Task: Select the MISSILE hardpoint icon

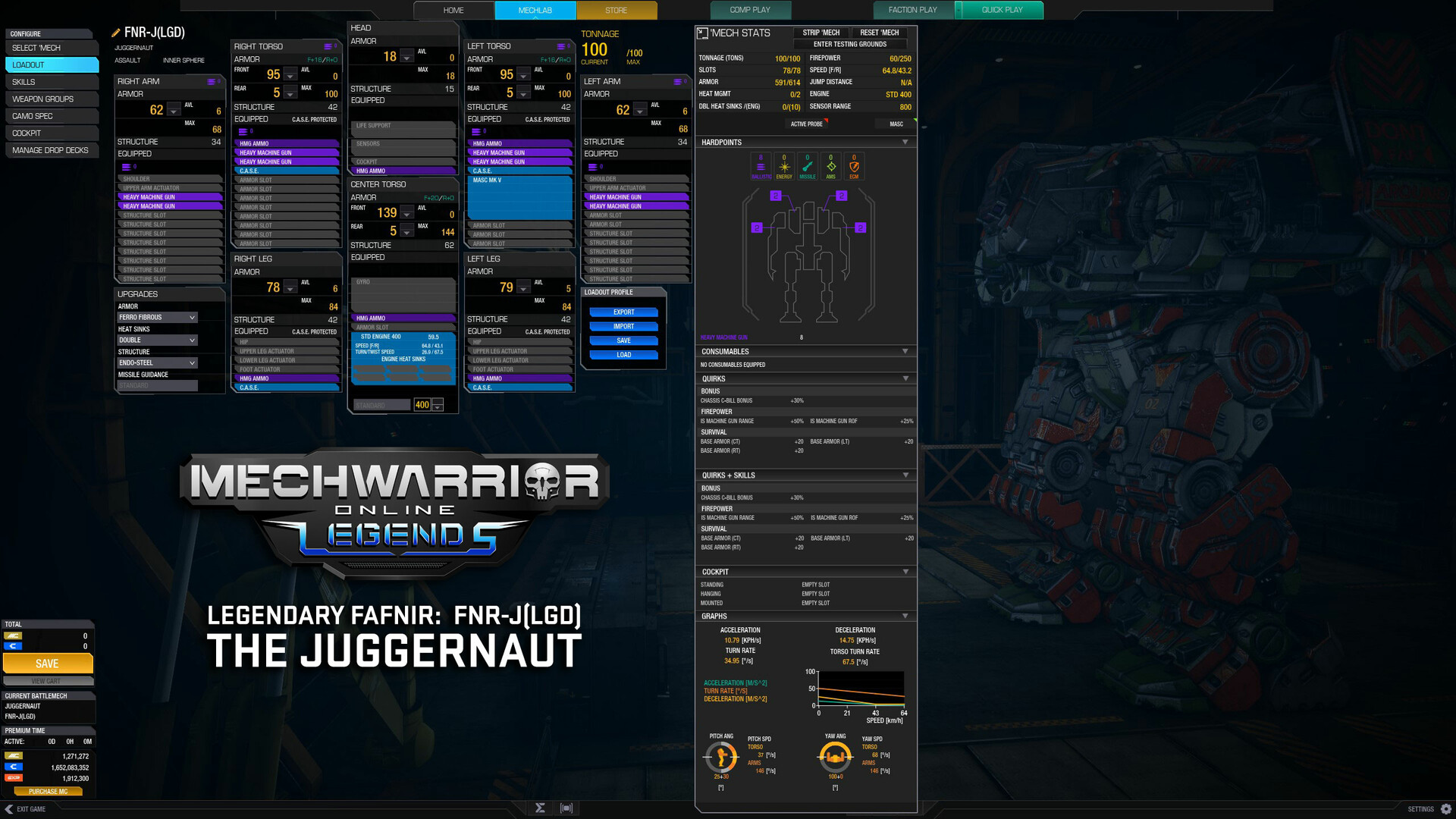Action: coord(807,165)
